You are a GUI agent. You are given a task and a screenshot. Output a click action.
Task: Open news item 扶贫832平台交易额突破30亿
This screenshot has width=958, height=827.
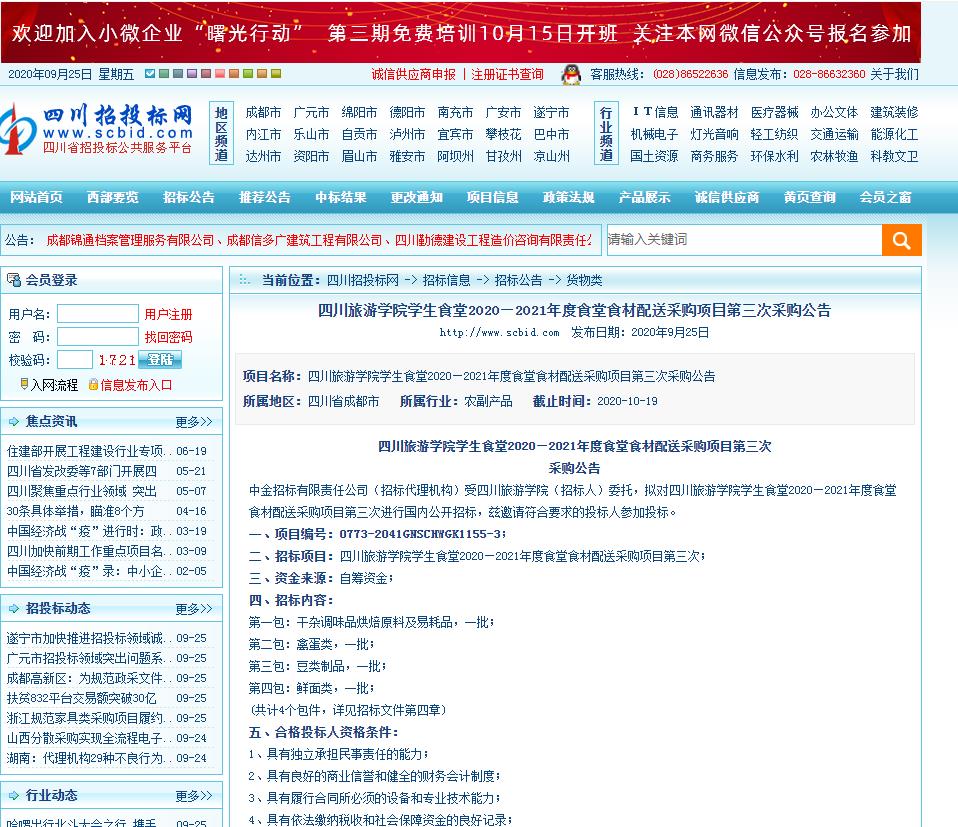(x=81, y=698)
